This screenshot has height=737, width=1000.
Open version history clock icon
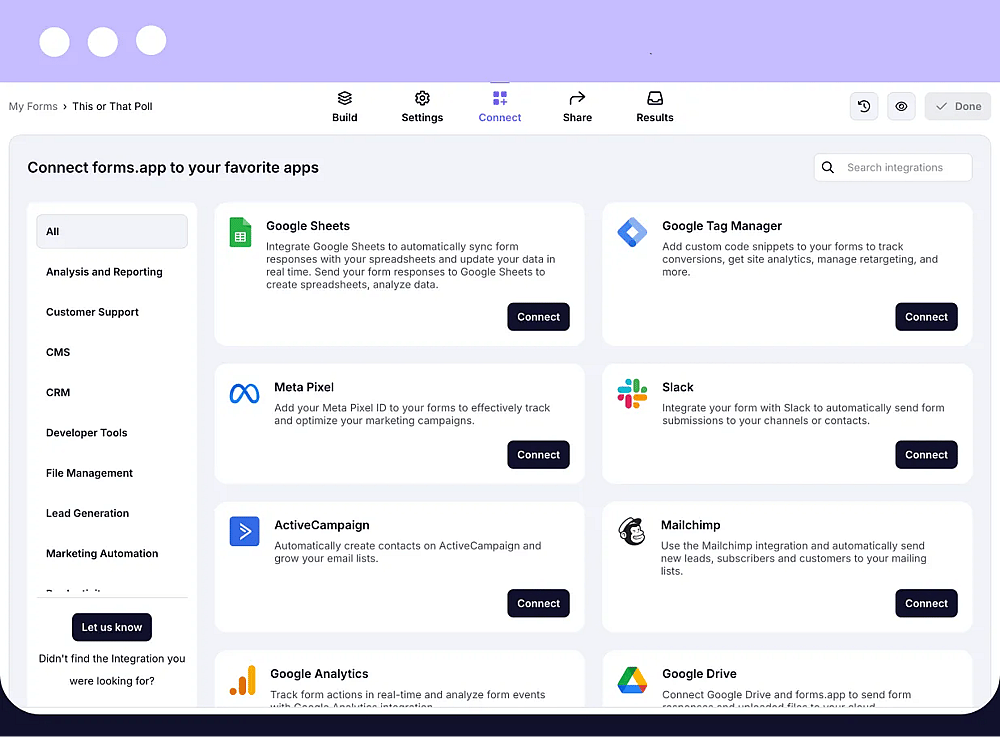coord(864,106)
